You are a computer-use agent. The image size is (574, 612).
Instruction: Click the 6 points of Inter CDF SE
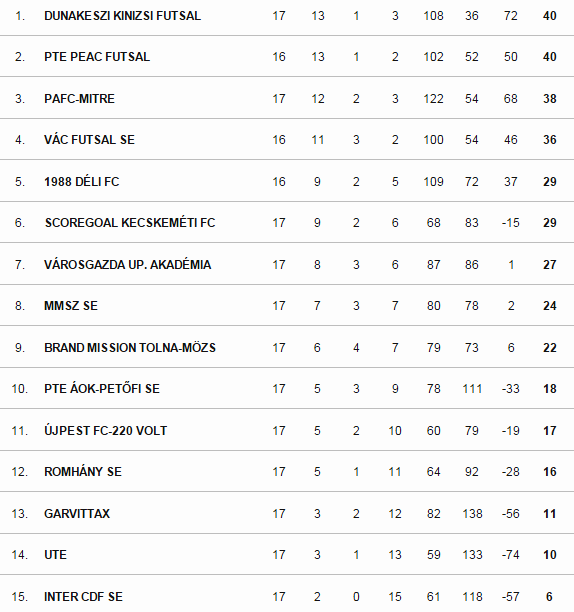(x=549, y=597)
